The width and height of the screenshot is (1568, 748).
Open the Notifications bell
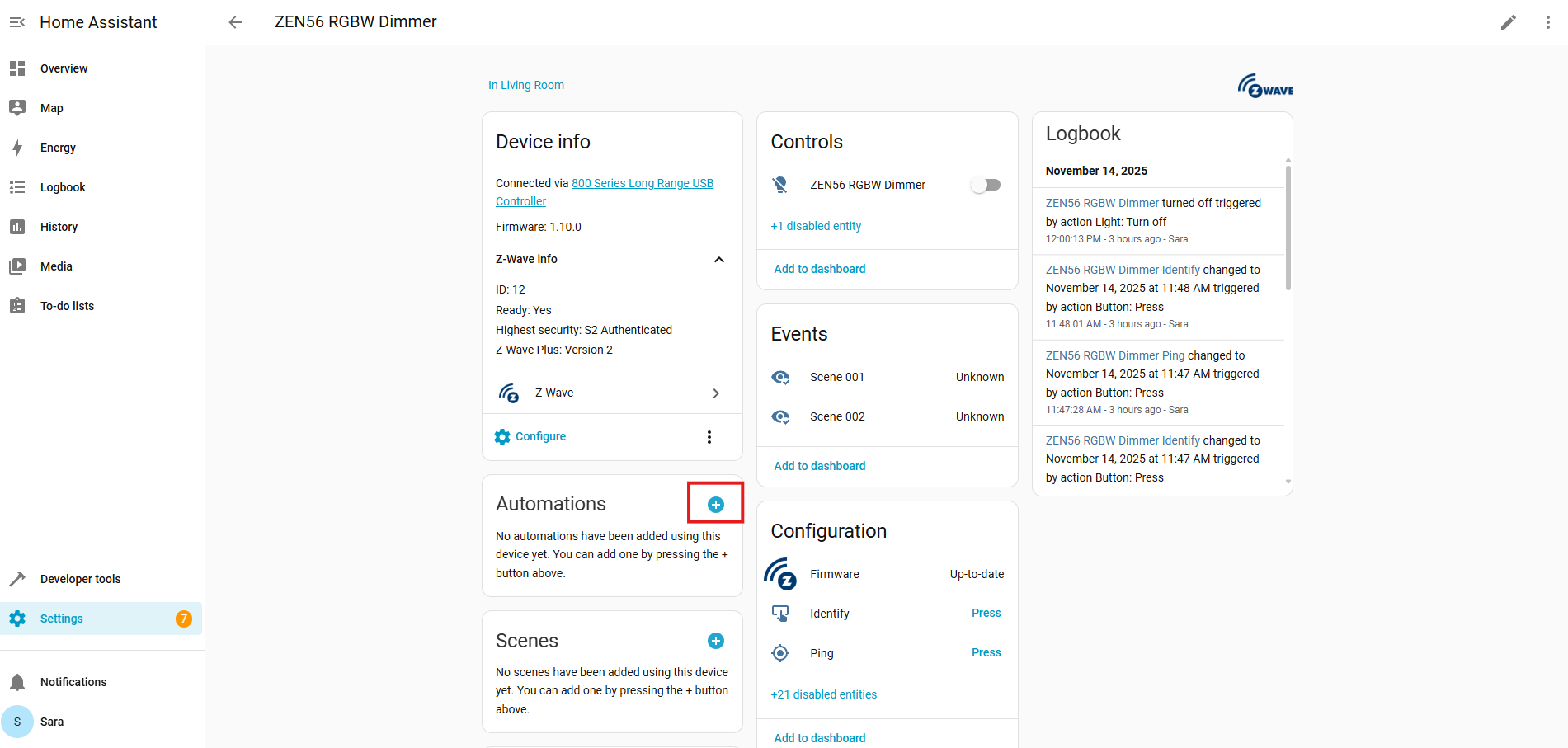[x=17, y=682]
